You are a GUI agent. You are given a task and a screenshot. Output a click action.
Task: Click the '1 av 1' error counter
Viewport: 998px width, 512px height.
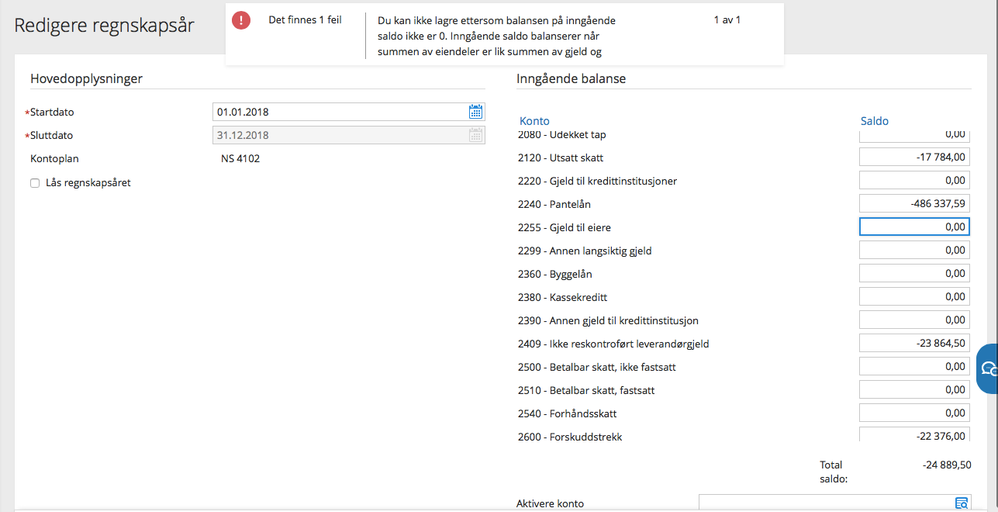[x=727, y=20]
